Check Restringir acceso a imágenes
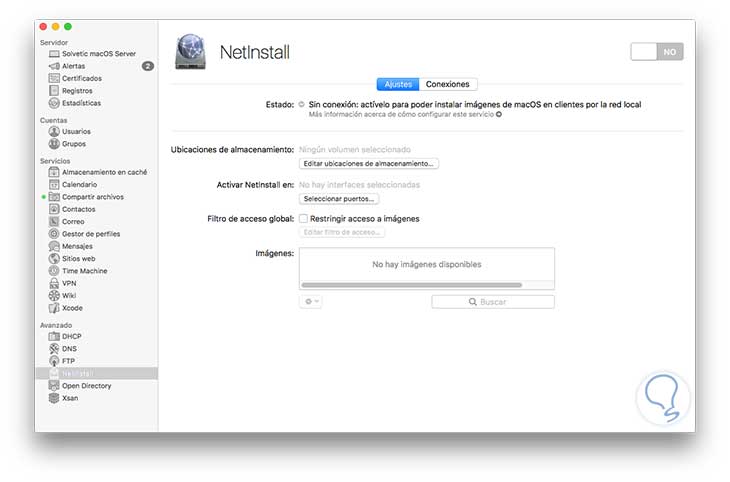The image size is (730, 482). [304, 218]
